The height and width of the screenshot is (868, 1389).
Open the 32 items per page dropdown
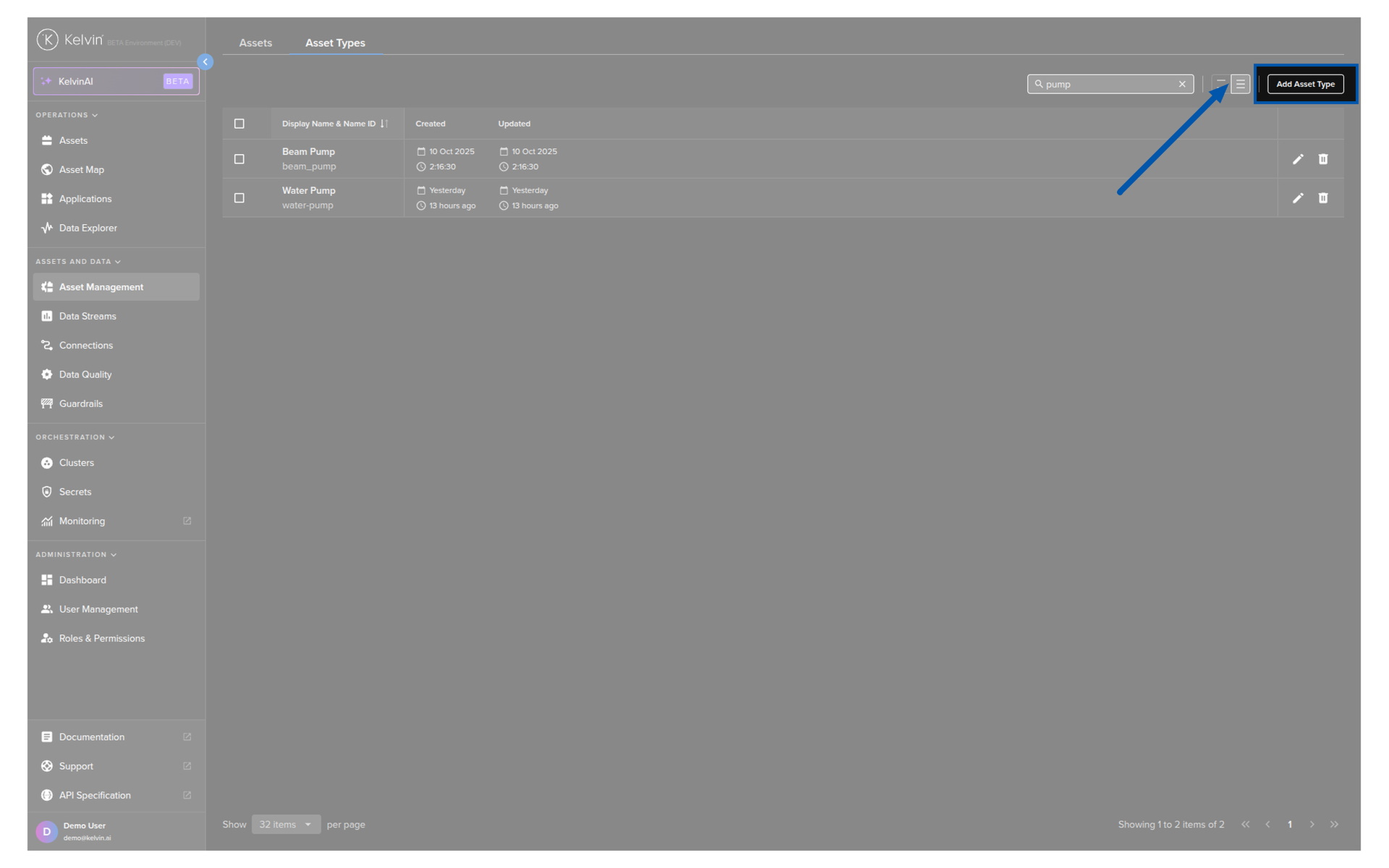tap(286, 825)
